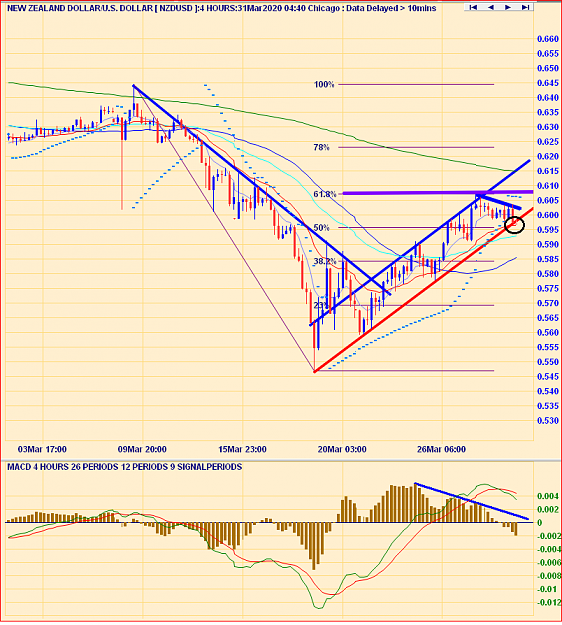
Task: Click the 03Mar 17:00 time axis label
Action: pos(42,449)
